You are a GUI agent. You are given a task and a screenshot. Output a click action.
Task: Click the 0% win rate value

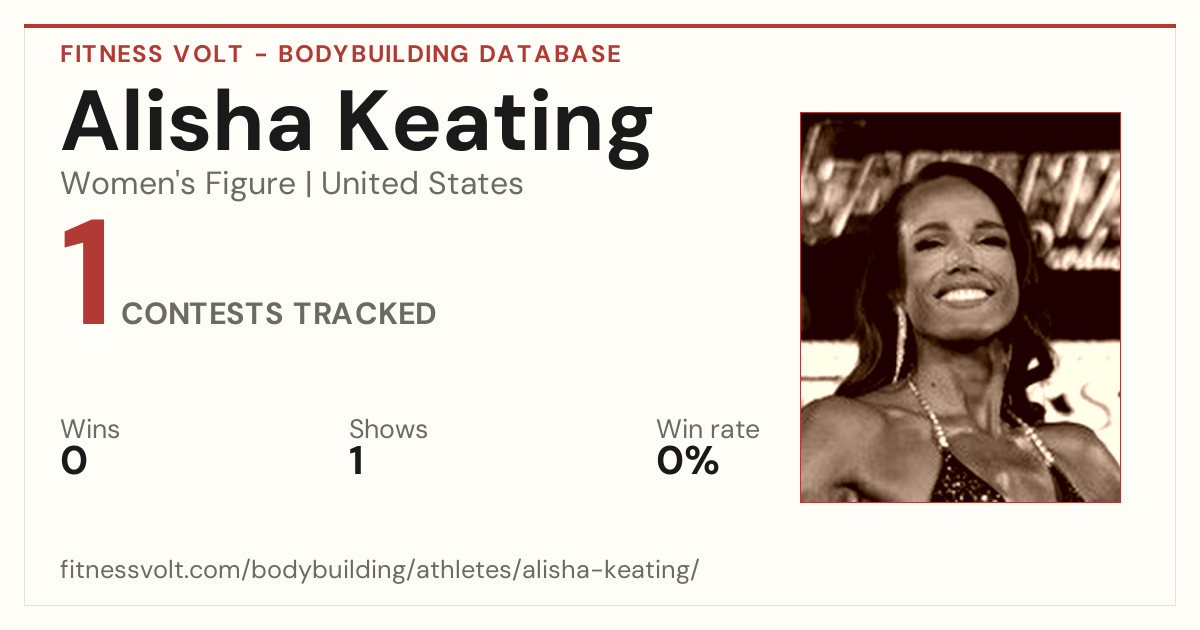688,462
